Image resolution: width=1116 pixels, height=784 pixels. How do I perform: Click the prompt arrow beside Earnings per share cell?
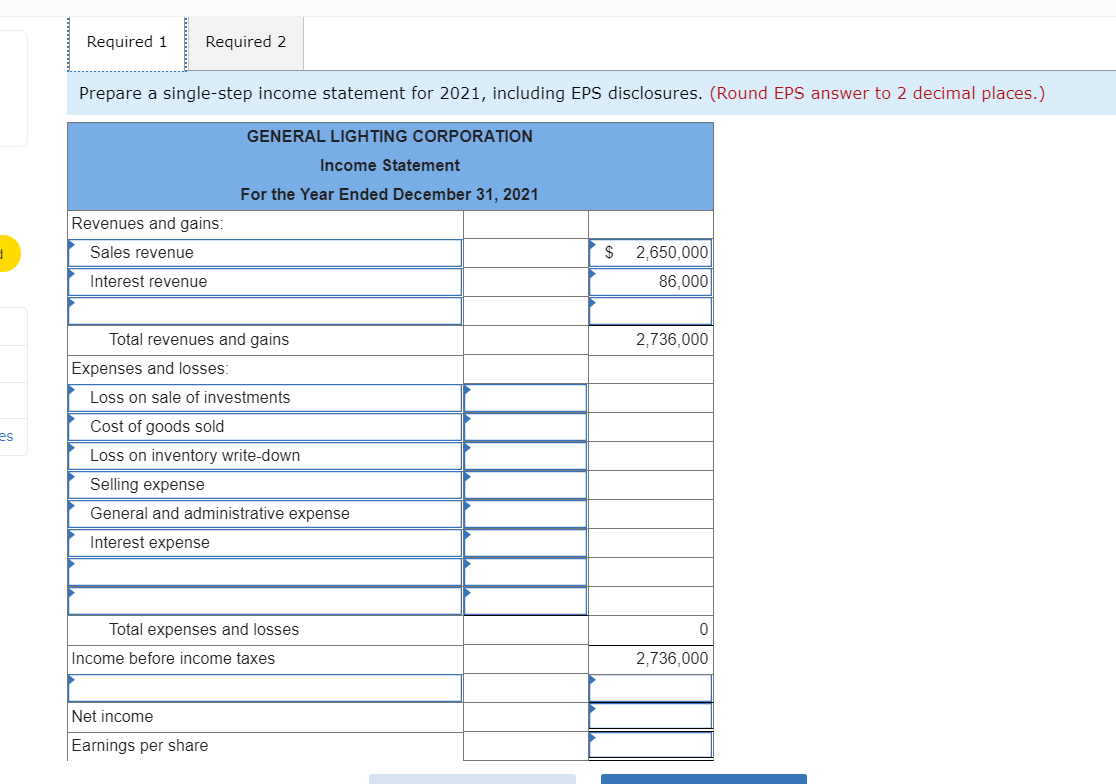click(x=592, y=738)
